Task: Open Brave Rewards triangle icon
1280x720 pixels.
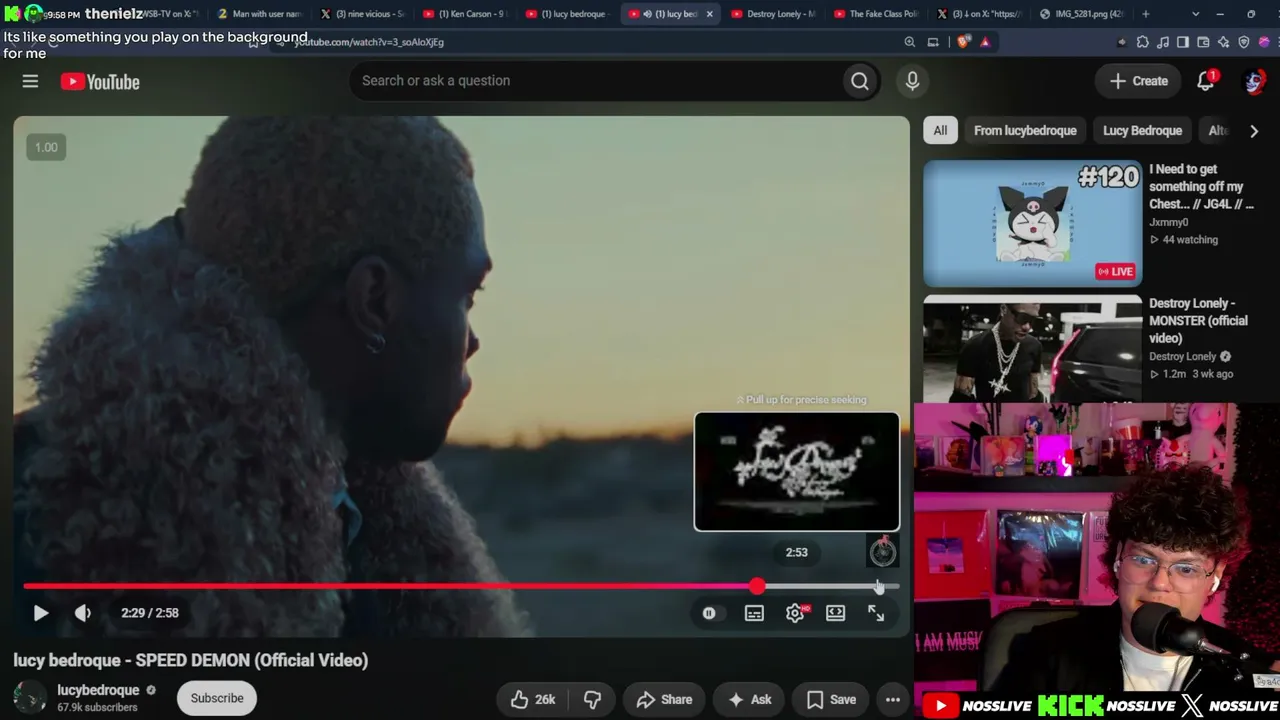Action: (x=985, y=42)
